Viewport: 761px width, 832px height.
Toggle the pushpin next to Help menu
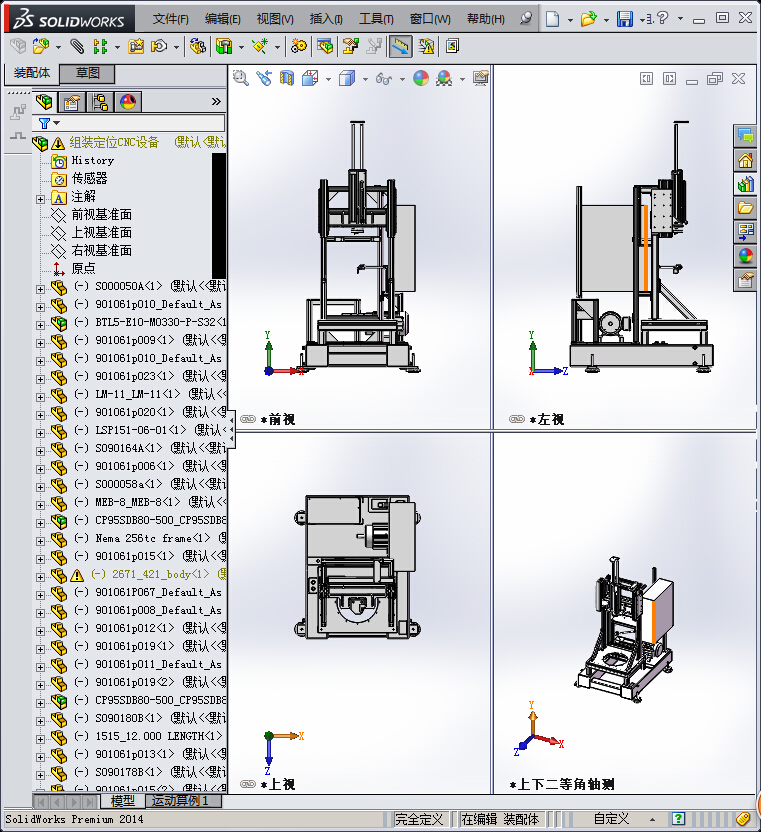click(x=525, y=19)
